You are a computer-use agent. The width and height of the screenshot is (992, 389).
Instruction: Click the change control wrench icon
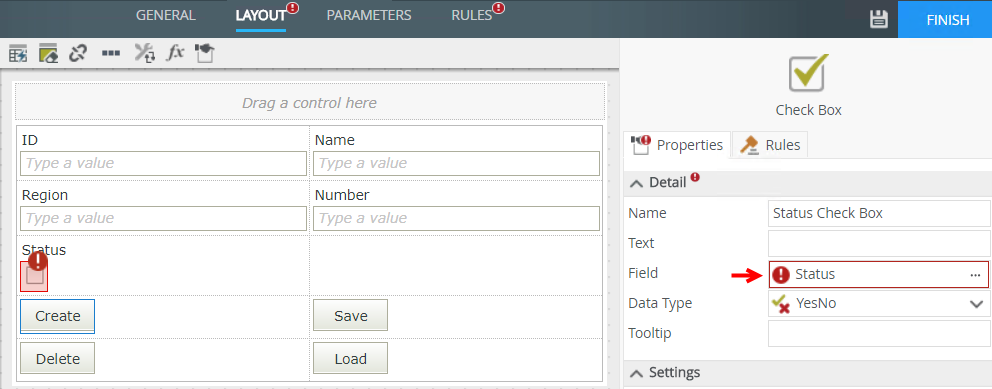145,53
